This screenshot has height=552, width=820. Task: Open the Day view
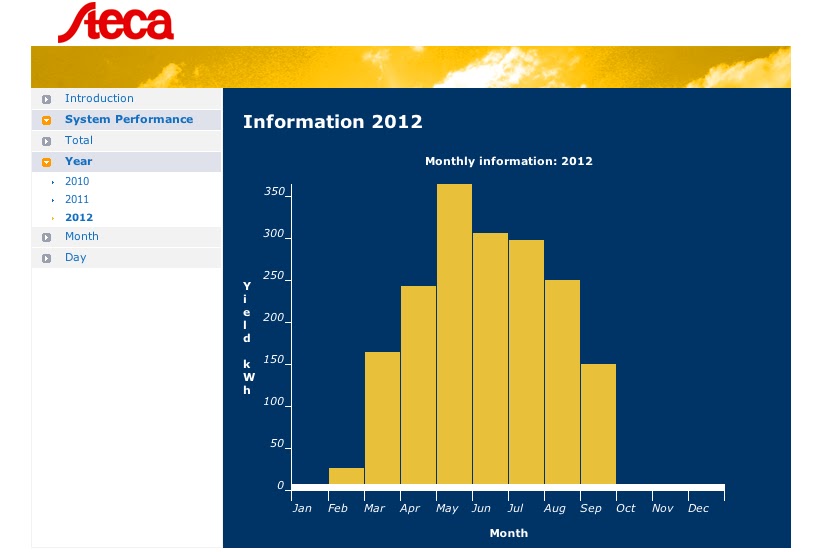coord(75,257)
